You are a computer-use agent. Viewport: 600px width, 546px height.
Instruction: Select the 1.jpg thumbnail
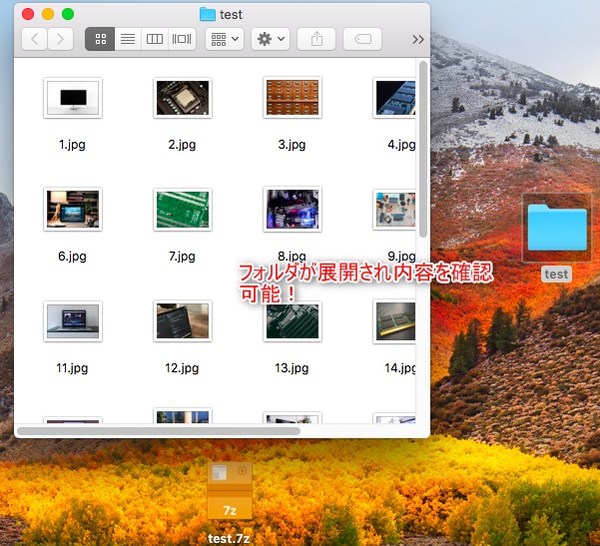[73, 98]
